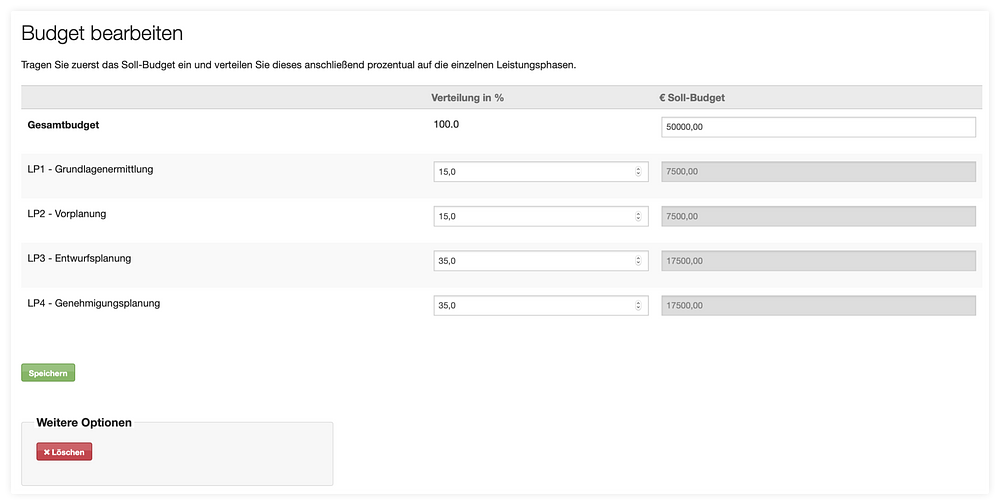The width and height of the screenshot is (1000, 504).
Task: Focus the LP3 Entwurfsplanung percentage field
Action: tap(541, 261)
